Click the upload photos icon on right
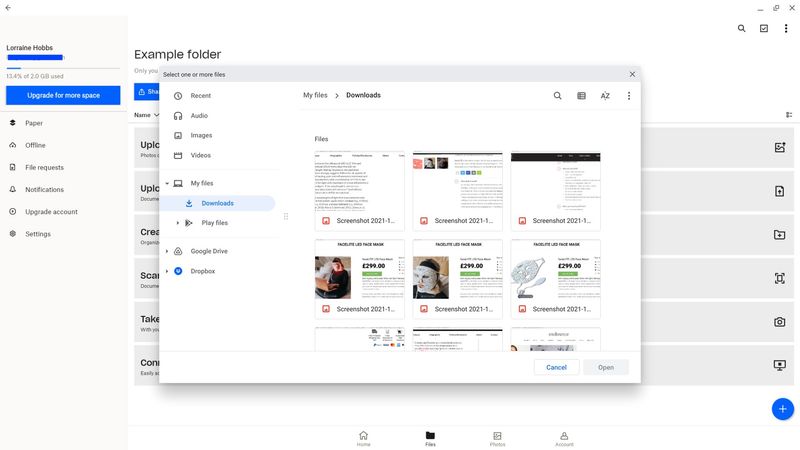 tap(780, 147)
